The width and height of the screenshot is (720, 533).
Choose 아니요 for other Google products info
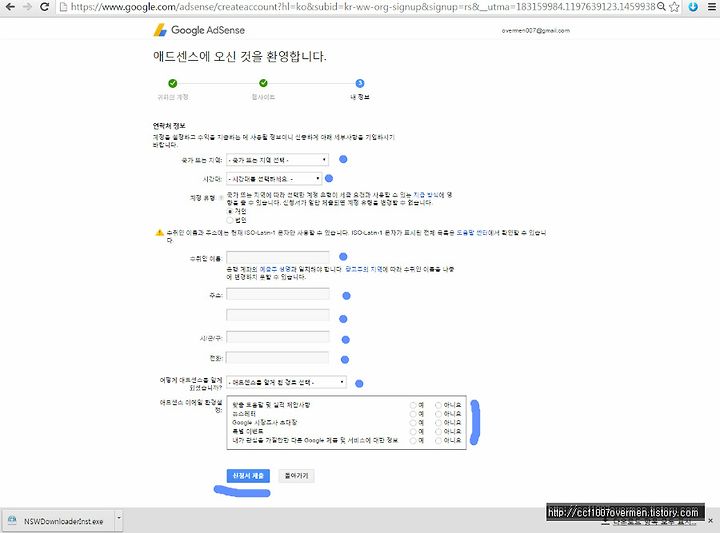(439, 441)
